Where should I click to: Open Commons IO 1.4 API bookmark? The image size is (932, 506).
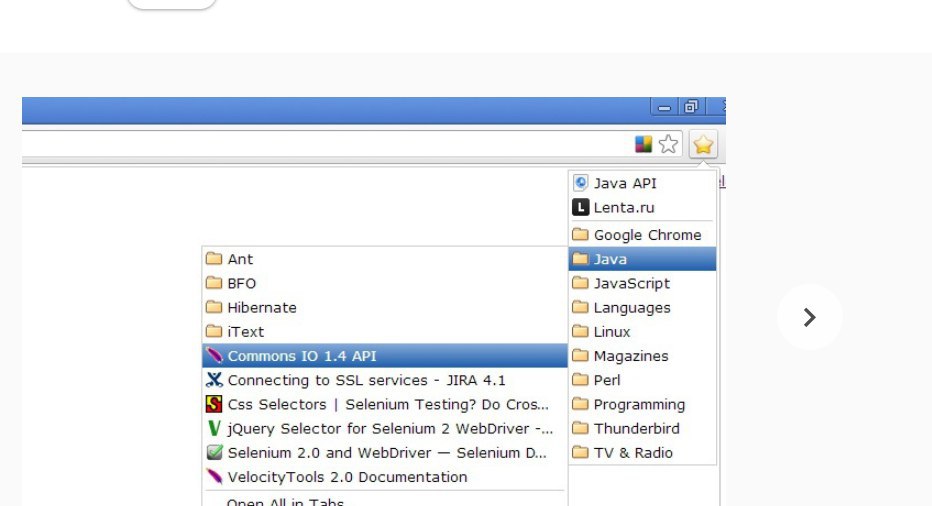point(385,356)
